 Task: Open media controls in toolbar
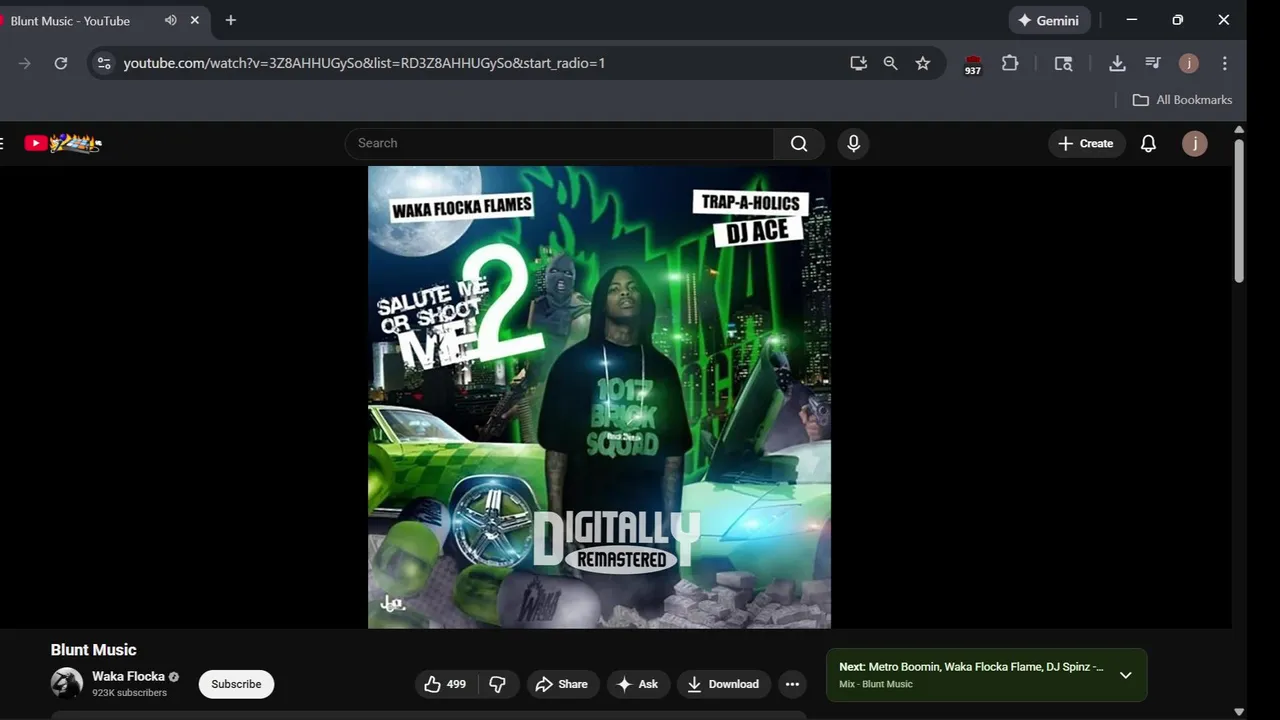coord(1153,63)
